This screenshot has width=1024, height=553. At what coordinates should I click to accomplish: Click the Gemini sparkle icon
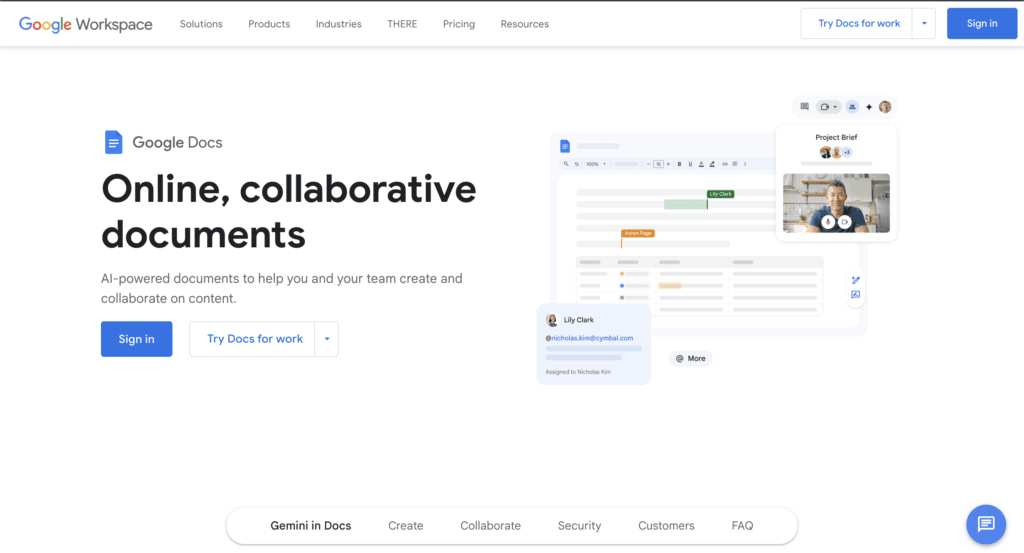tap(869, 107)
